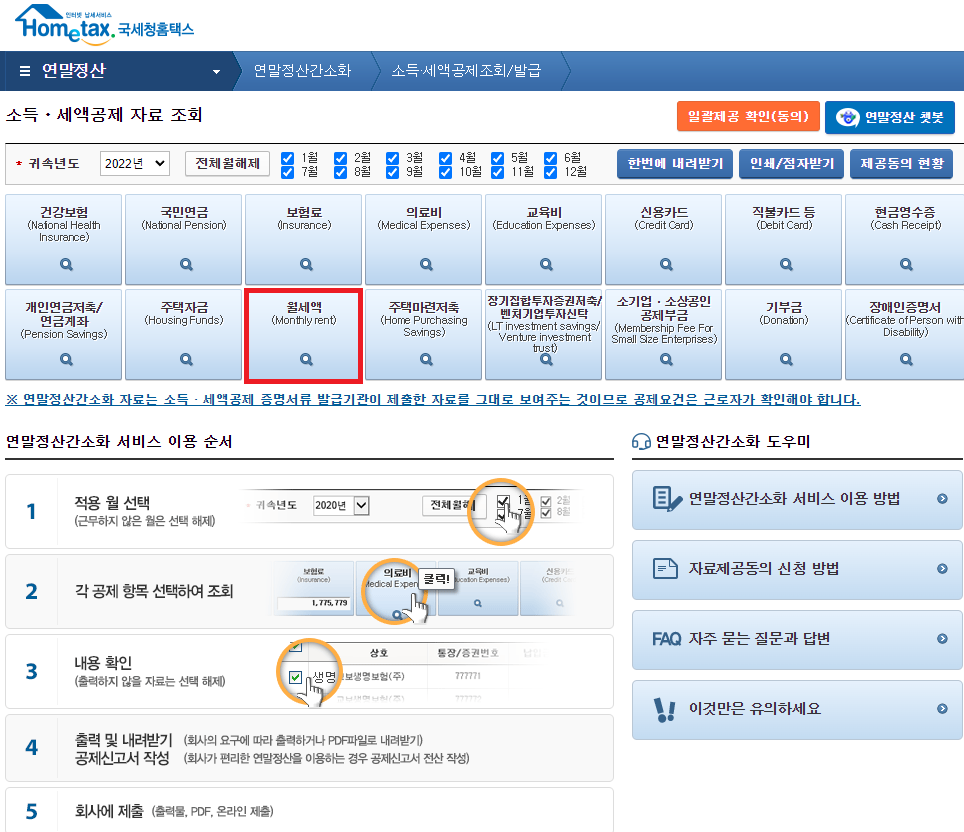Toggle the 6월 month checkbox
Image resolution: width=964 pixels, height=832 pixels.
click(x=549, y=156)
